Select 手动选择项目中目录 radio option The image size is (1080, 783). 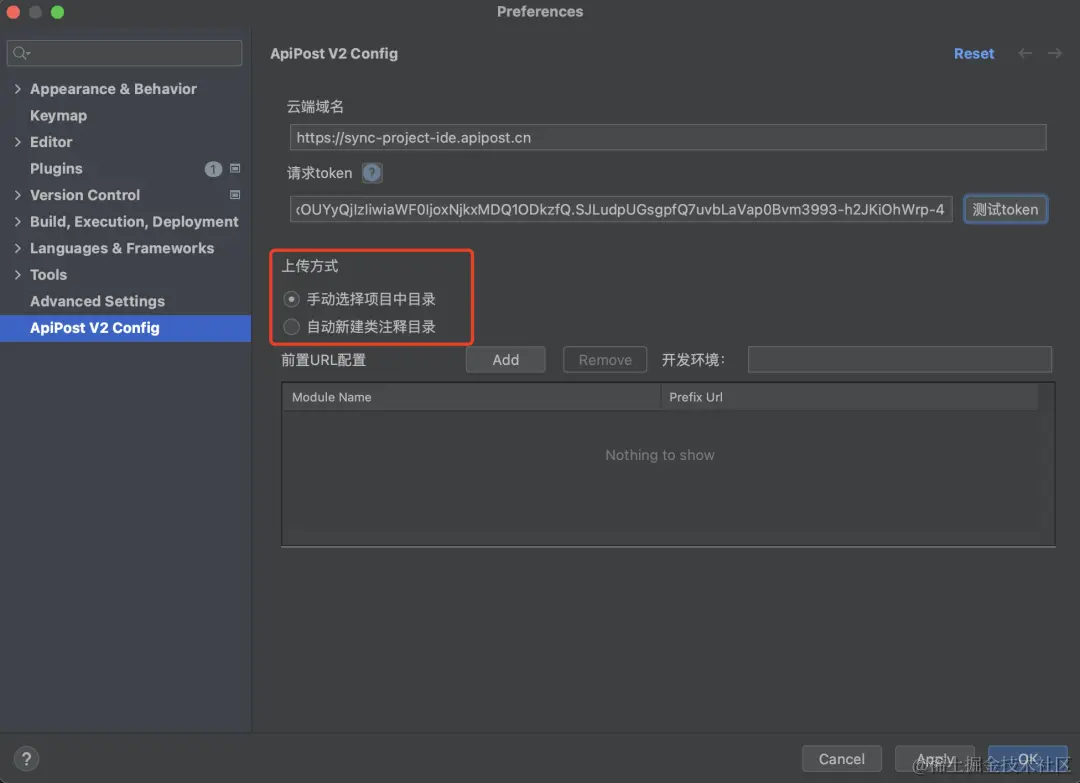[291, 299]
